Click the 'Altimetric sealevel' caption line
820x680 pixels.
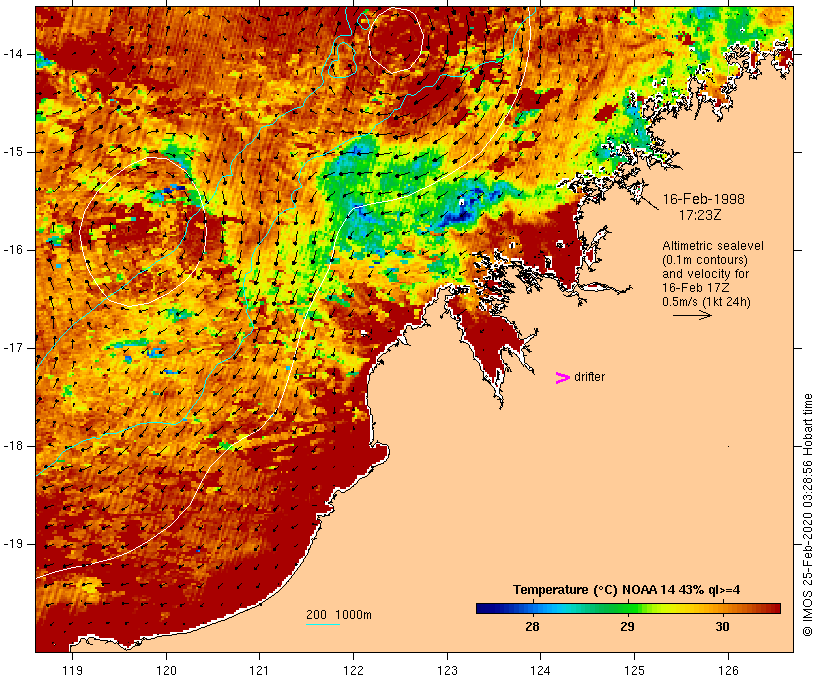click(713, 246)
